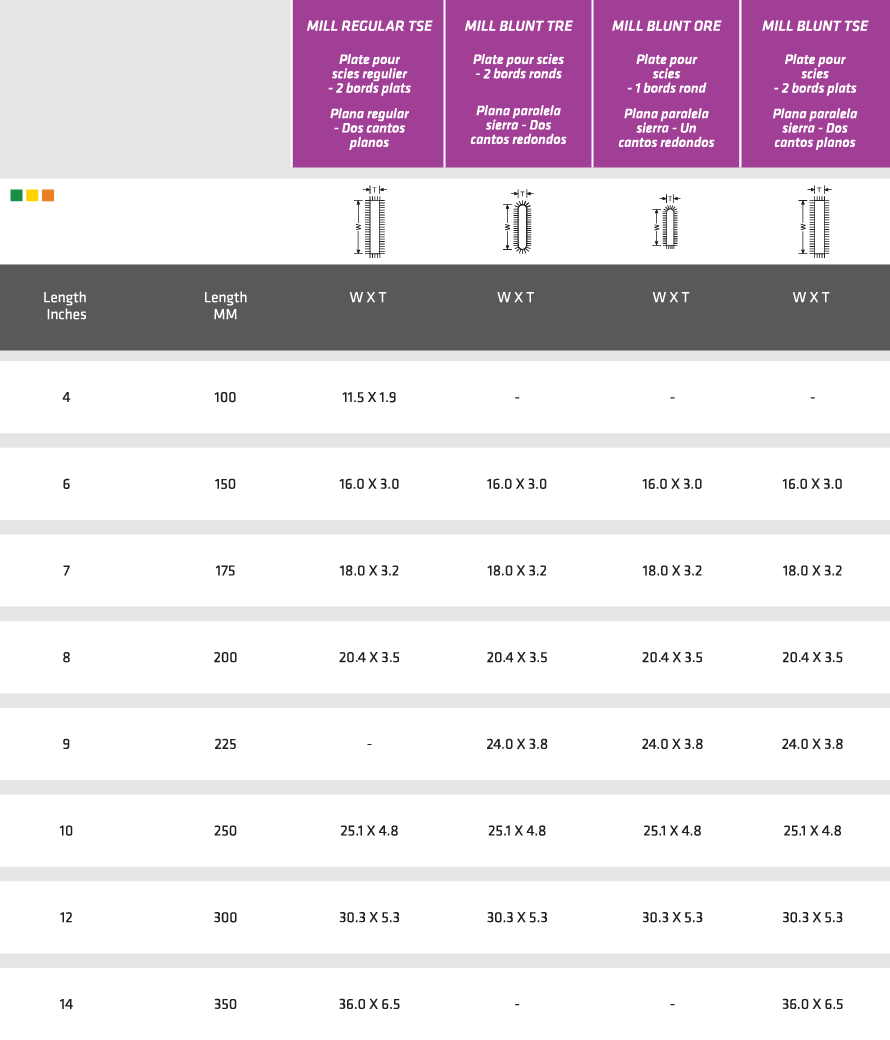Screen dimensions: 890x1040
Task: Select the yellow color square
Action: [x=32, y=195]
